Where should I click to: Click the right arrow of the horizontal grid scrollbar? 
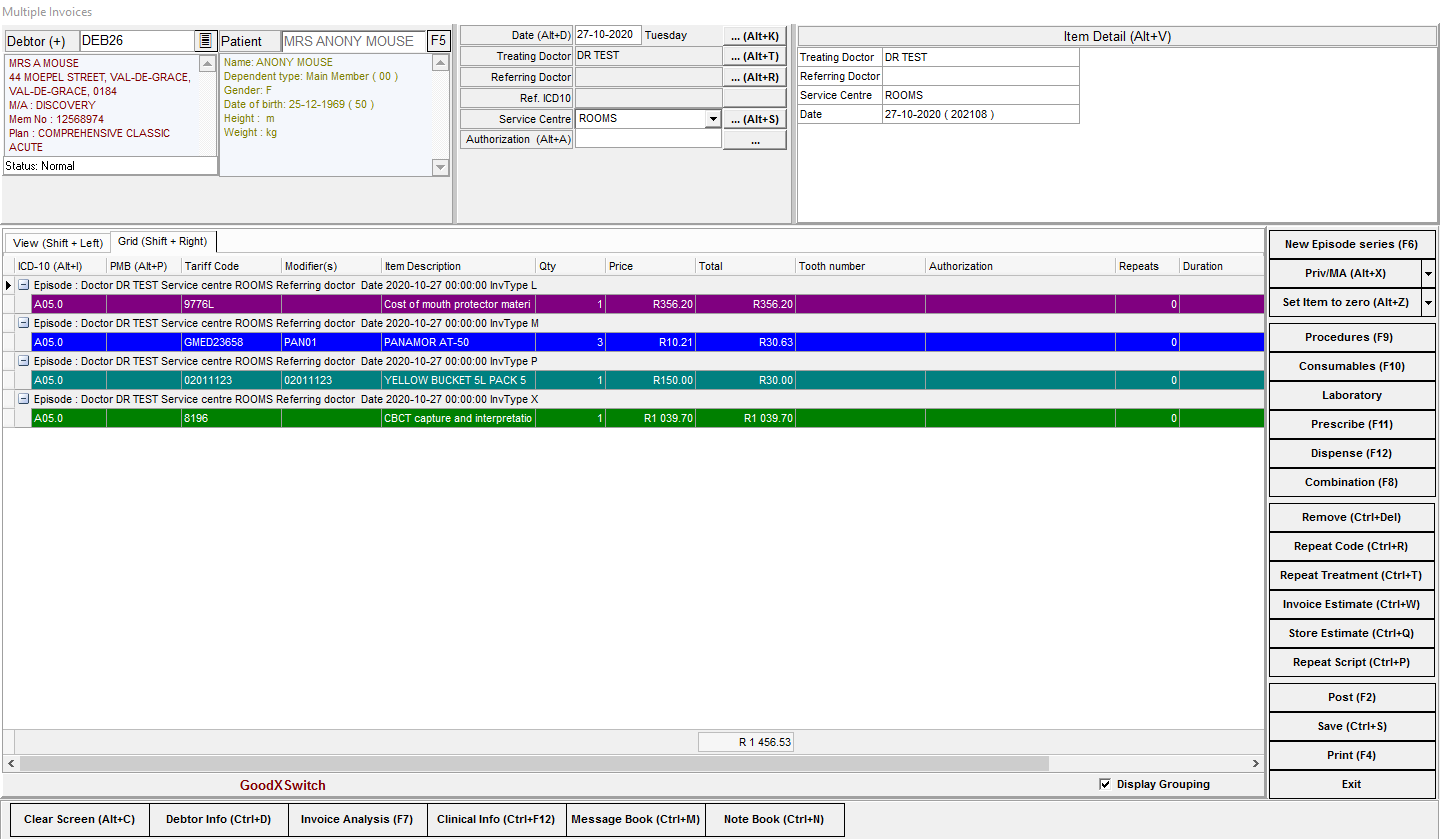point(1257,763)
